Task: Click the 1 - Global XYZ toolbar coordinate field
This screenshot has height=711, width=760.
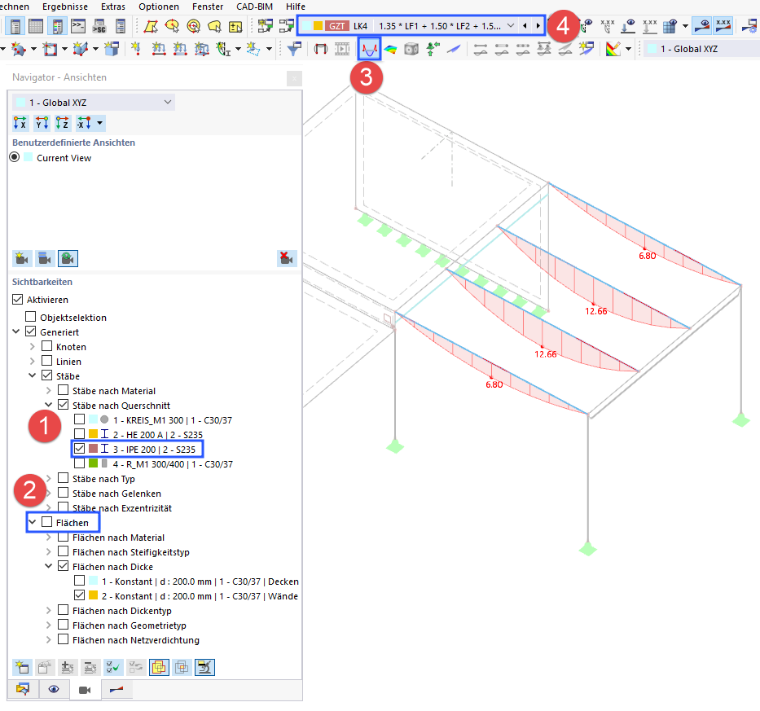Action: [702, 49]
